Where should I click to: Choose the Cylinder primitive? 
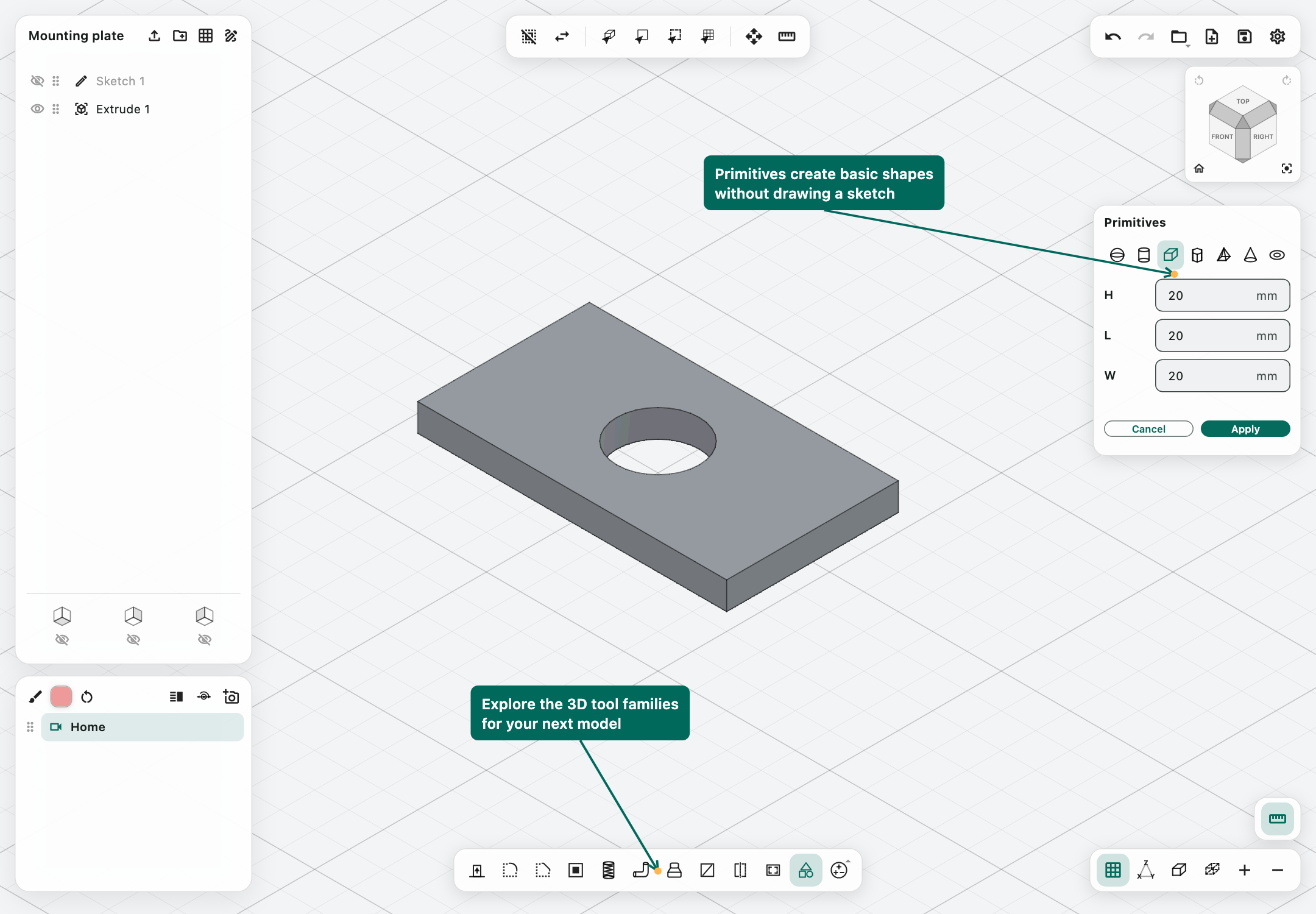pos(1144,255)
